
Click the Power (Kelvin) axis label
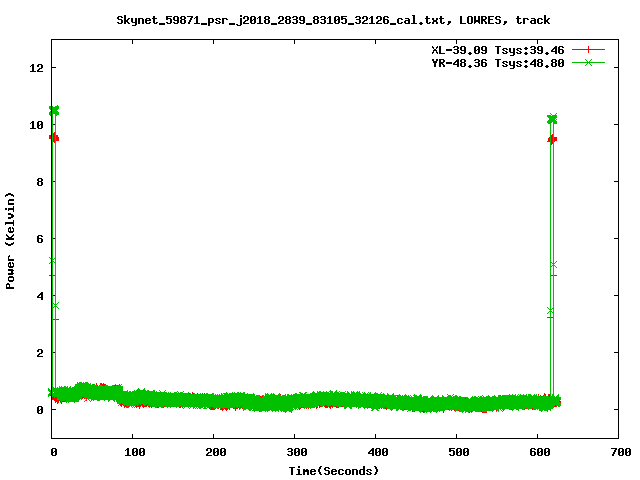tap(10, 241)
